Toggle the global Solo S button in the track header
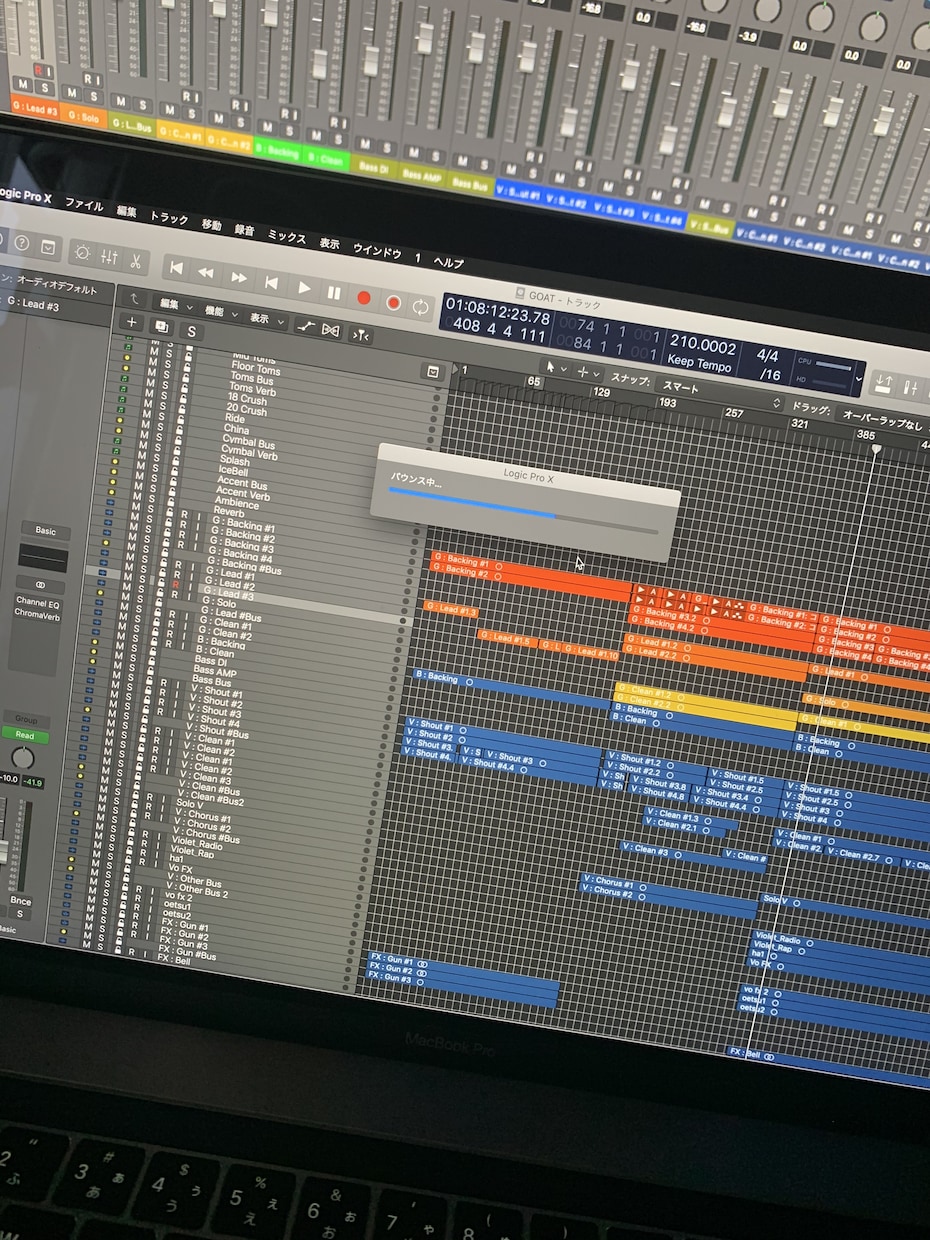 tap(190, 331)
